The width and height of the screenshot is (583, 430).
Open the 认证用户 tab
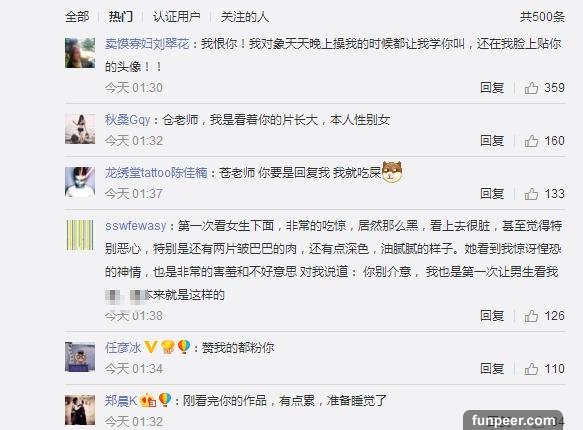pyautogui.click(x=177, y=17)
